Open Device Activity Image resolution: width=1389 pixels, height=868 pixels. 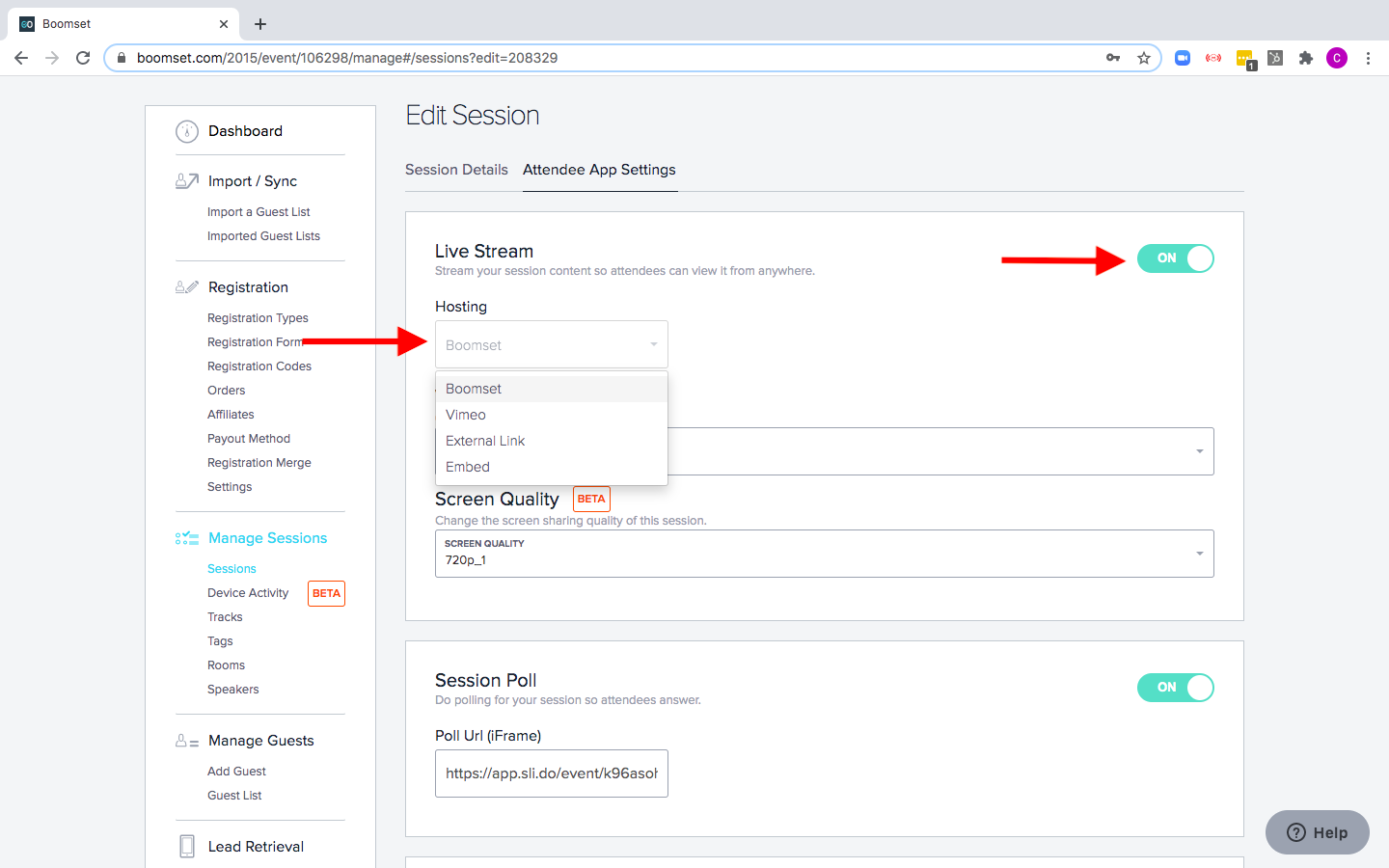tap(248, 593)
